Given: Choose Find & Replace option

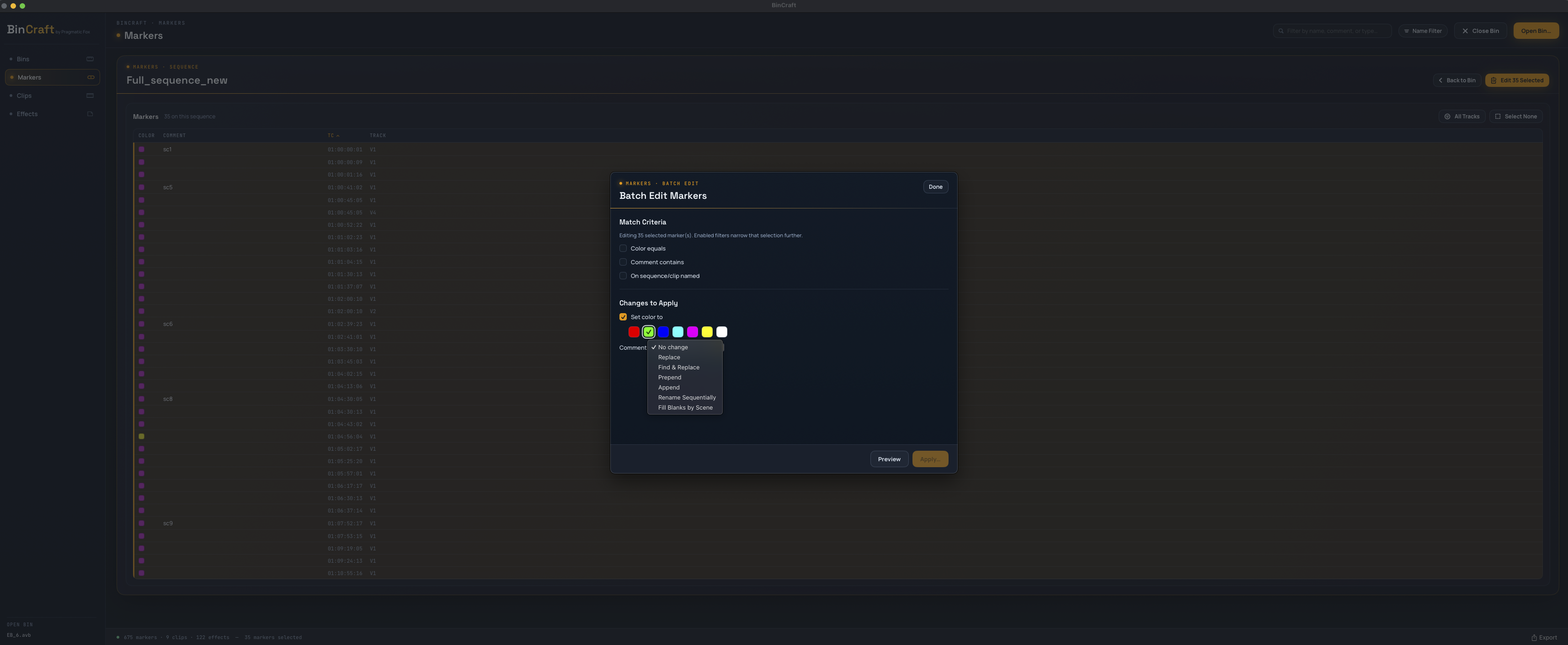Looking at the screenshot, I should click(685, 368).
